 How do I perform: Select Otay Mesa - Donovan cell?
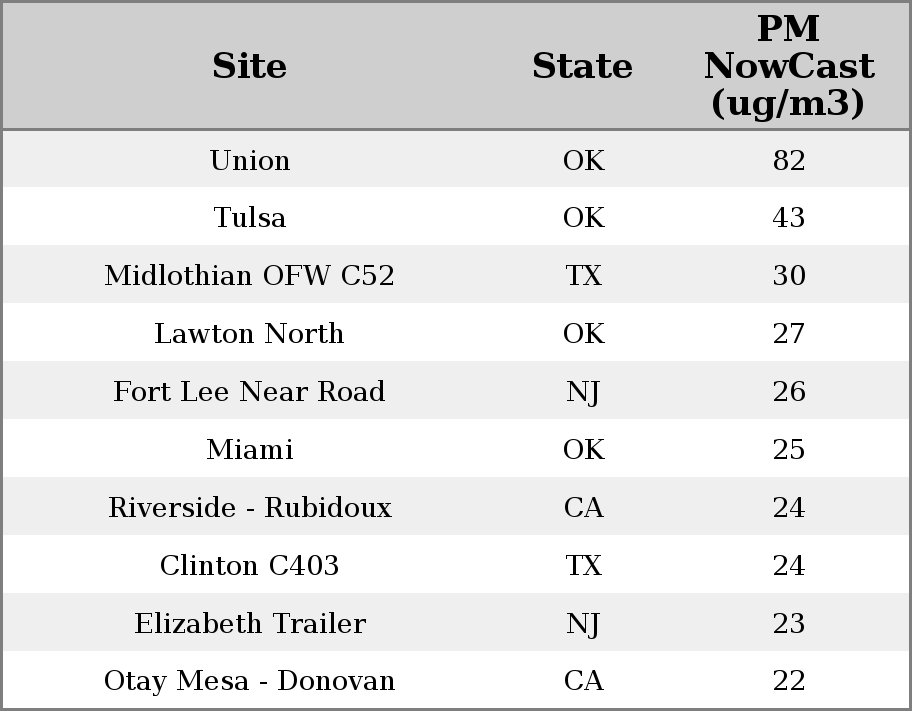pyautogui.click(x=249, y=681)
